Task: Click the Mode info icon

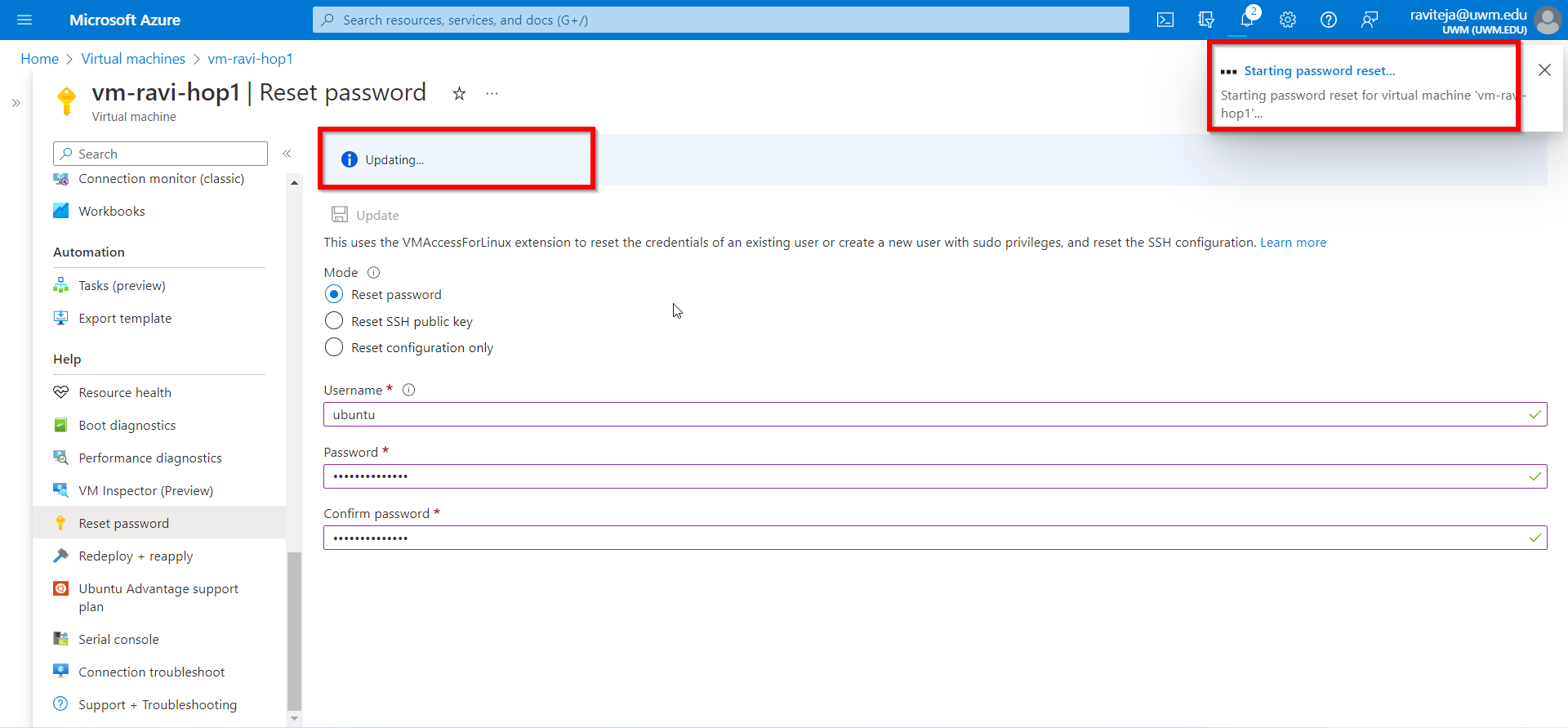Action: tap(373, 272)
